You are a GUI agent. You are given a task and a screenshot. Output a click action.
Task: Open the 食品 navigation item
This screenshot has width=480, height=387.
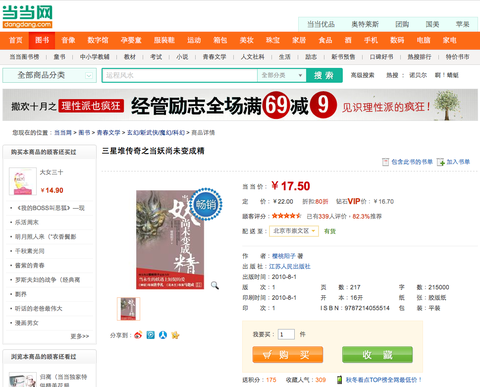[325, 40]
